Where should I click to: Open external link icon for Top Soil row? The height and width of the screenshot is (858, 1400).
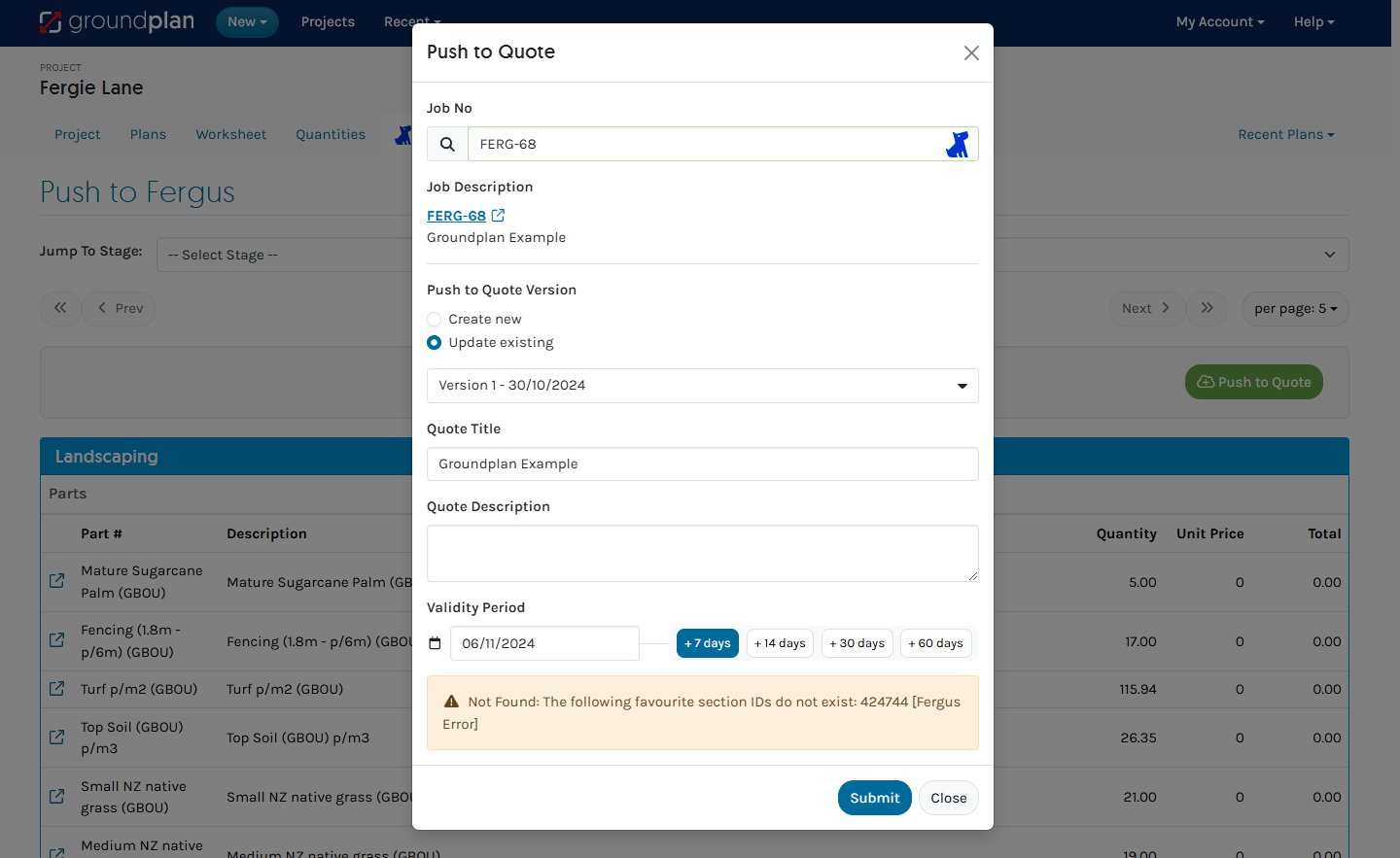pos(57,738)
